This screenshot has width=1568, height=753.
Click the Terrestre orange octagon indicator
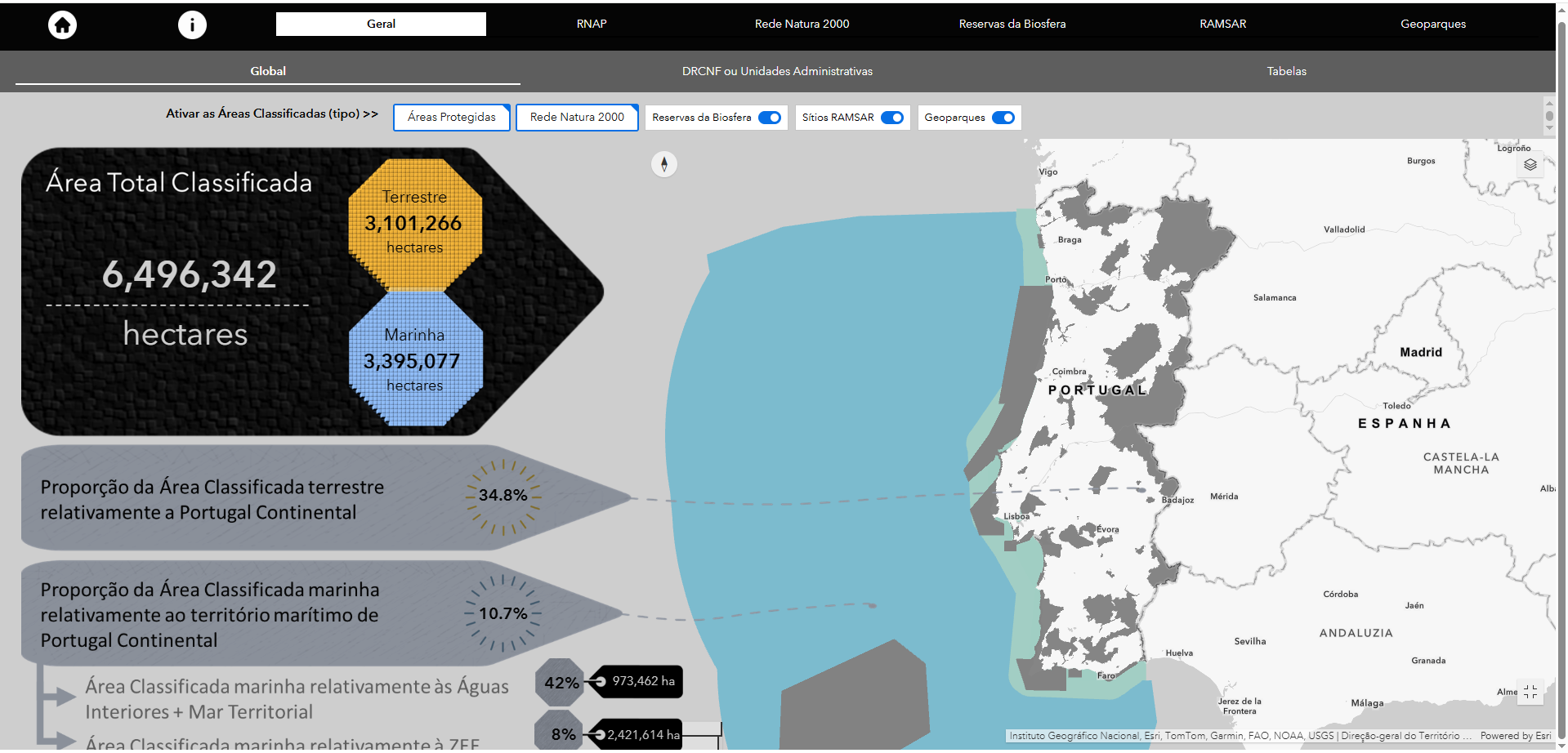[414, 223]
